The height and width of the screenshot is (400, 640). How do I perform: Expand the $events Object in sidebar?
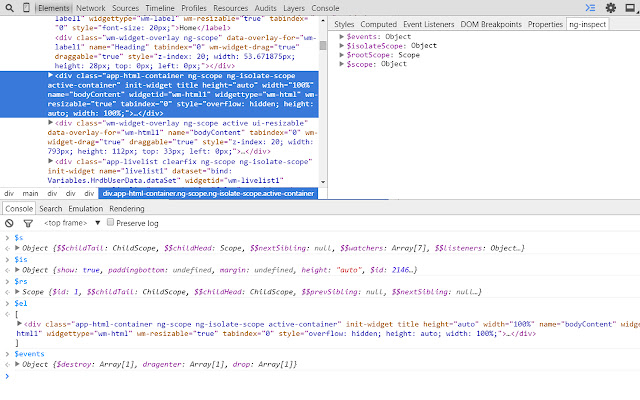(343, 36)
